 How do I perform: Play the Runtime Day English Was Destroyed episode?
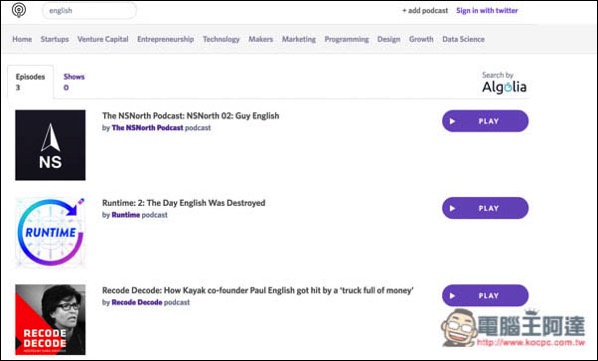click(485, 208)
